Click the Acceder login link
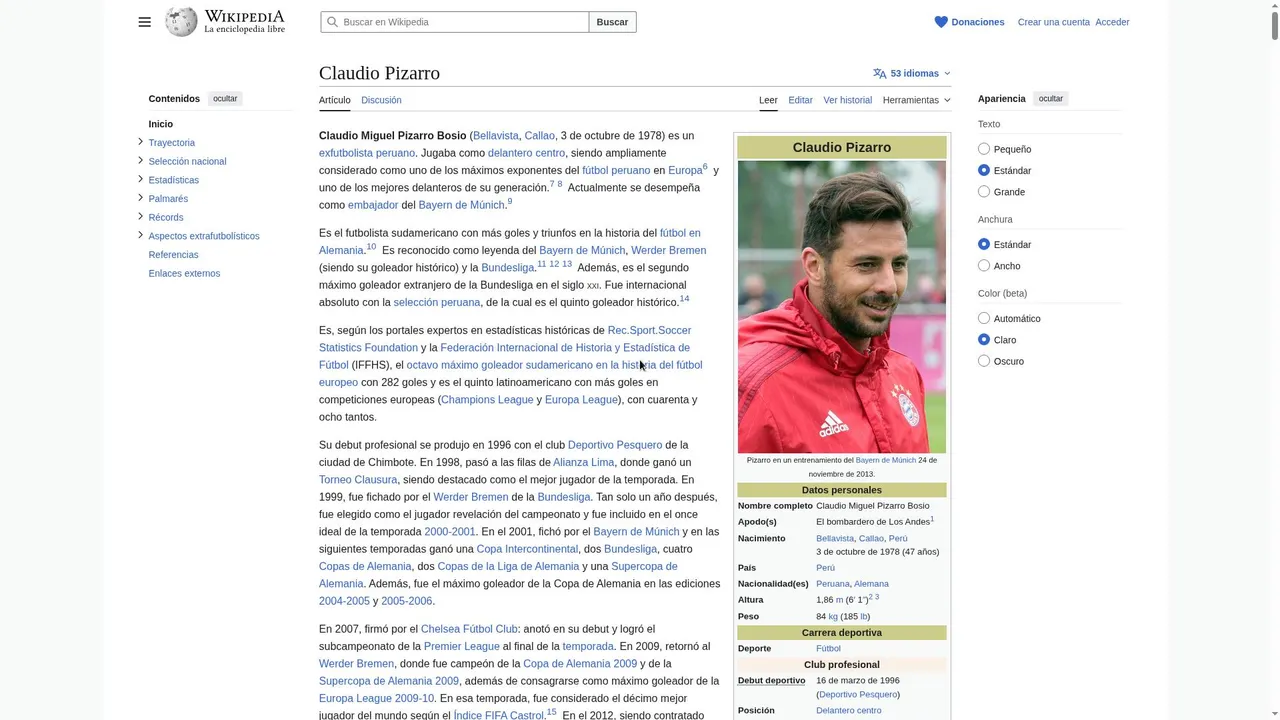This screenshot has width=1280, height=720. pos(1112,22)
